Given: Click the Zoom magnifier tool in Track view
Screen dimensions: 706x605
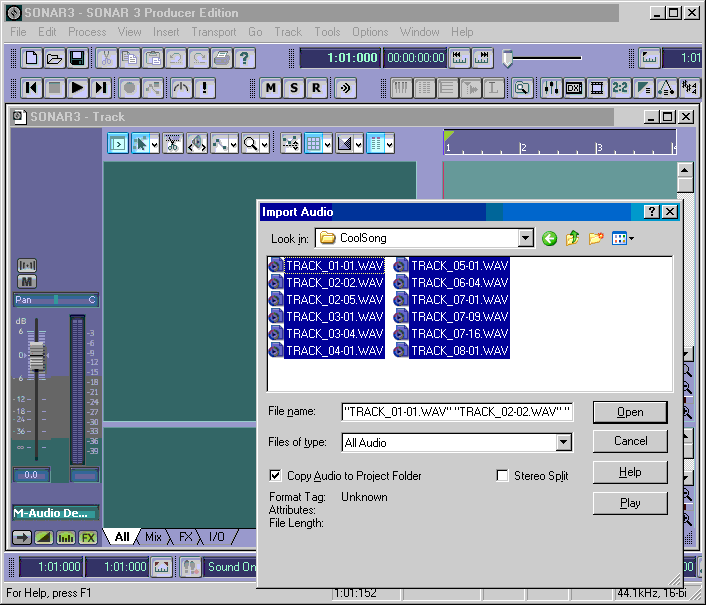Looking at the screenshot, I should tap(250, 144).
